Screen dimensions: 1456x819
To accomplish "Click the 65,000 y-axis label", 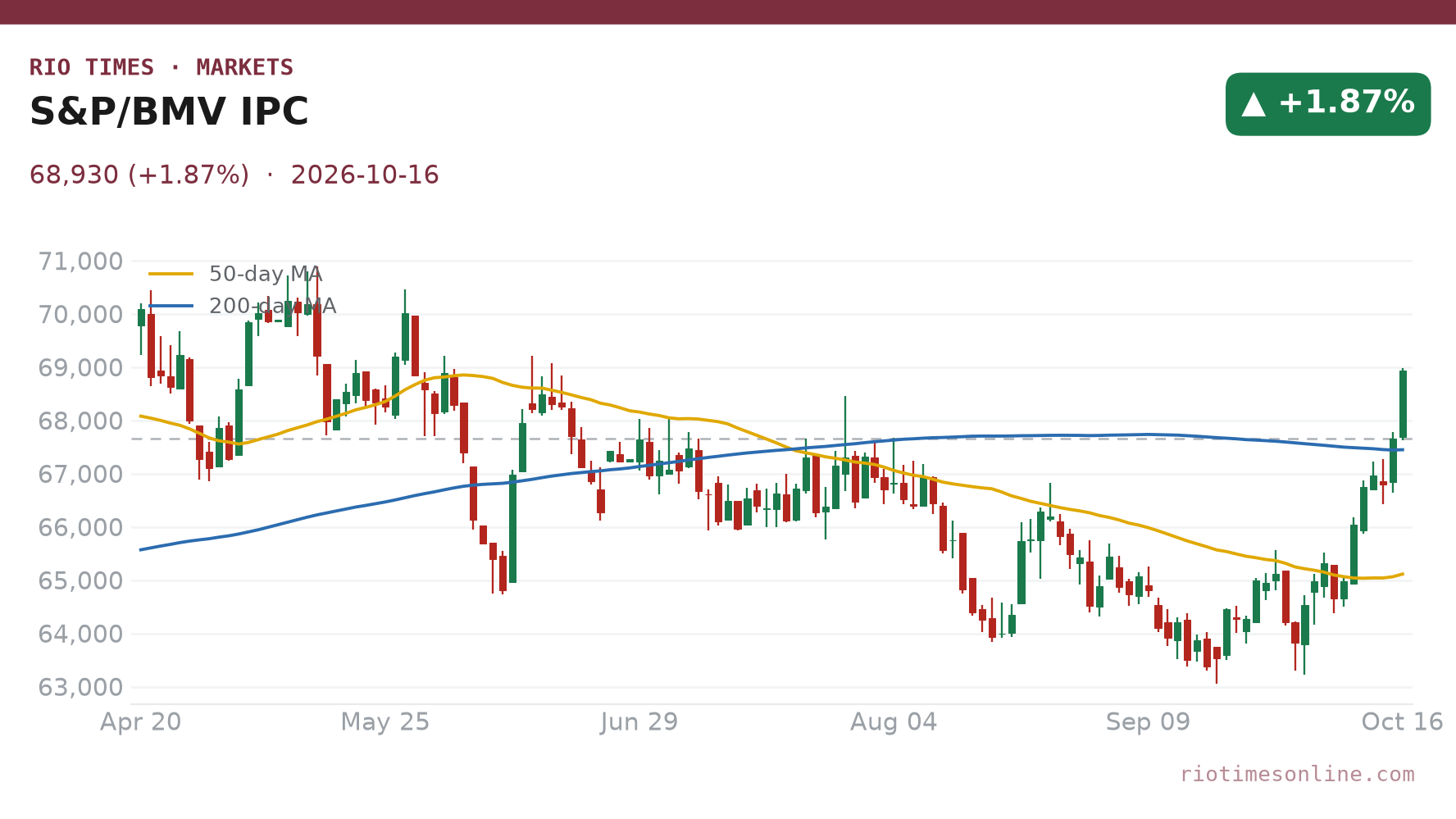I will (x=80, y=581).
